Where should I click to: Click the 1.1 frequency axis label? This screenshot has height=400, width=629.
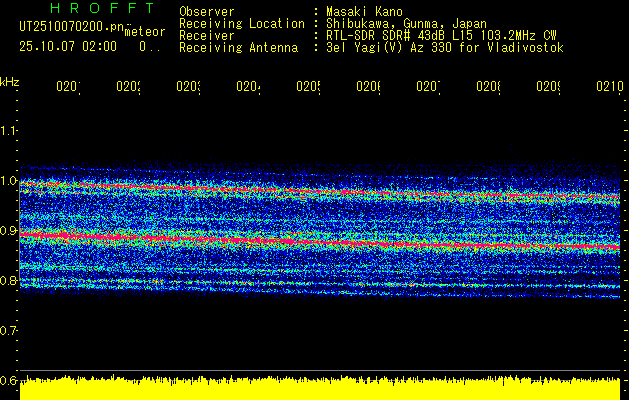coord(8,131)
